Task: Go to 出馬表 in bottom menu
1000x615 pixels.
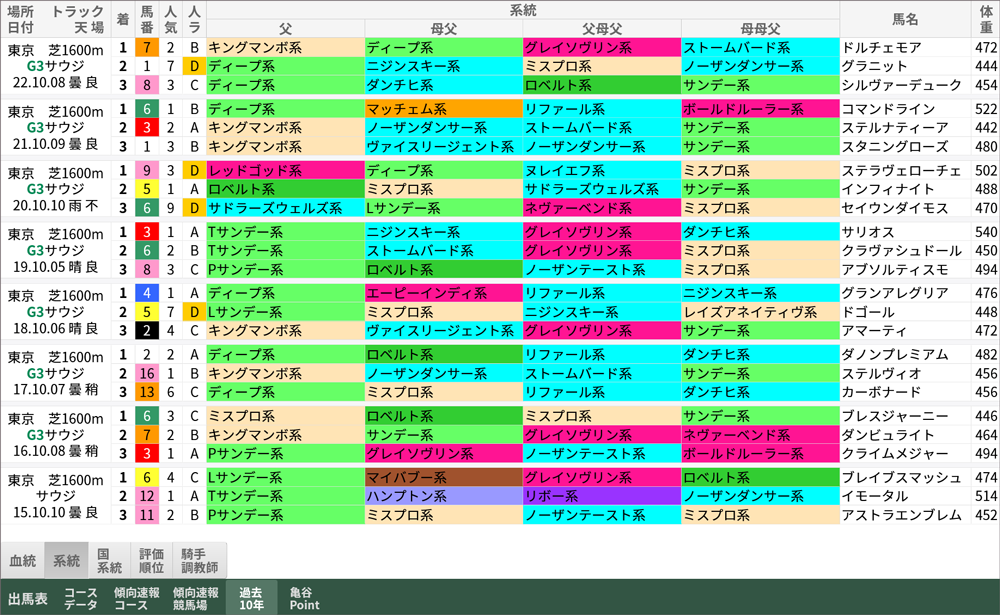Action: (27, 598)
